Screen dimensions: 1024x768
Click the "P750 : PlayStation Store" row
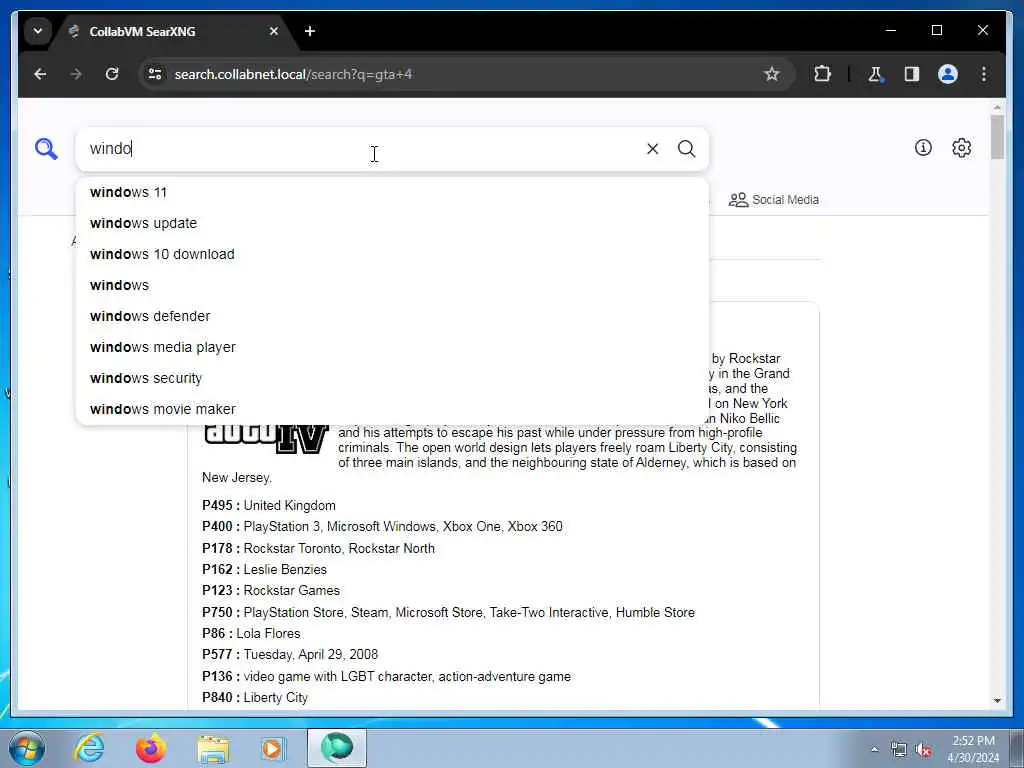click(x=448, y=613)
